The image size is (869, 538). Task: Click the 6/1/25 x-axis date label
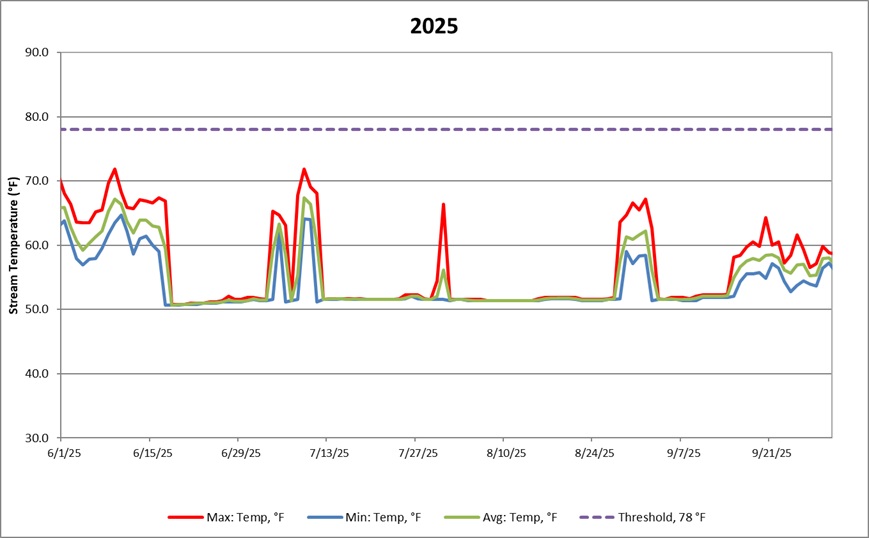coord(62,453)
